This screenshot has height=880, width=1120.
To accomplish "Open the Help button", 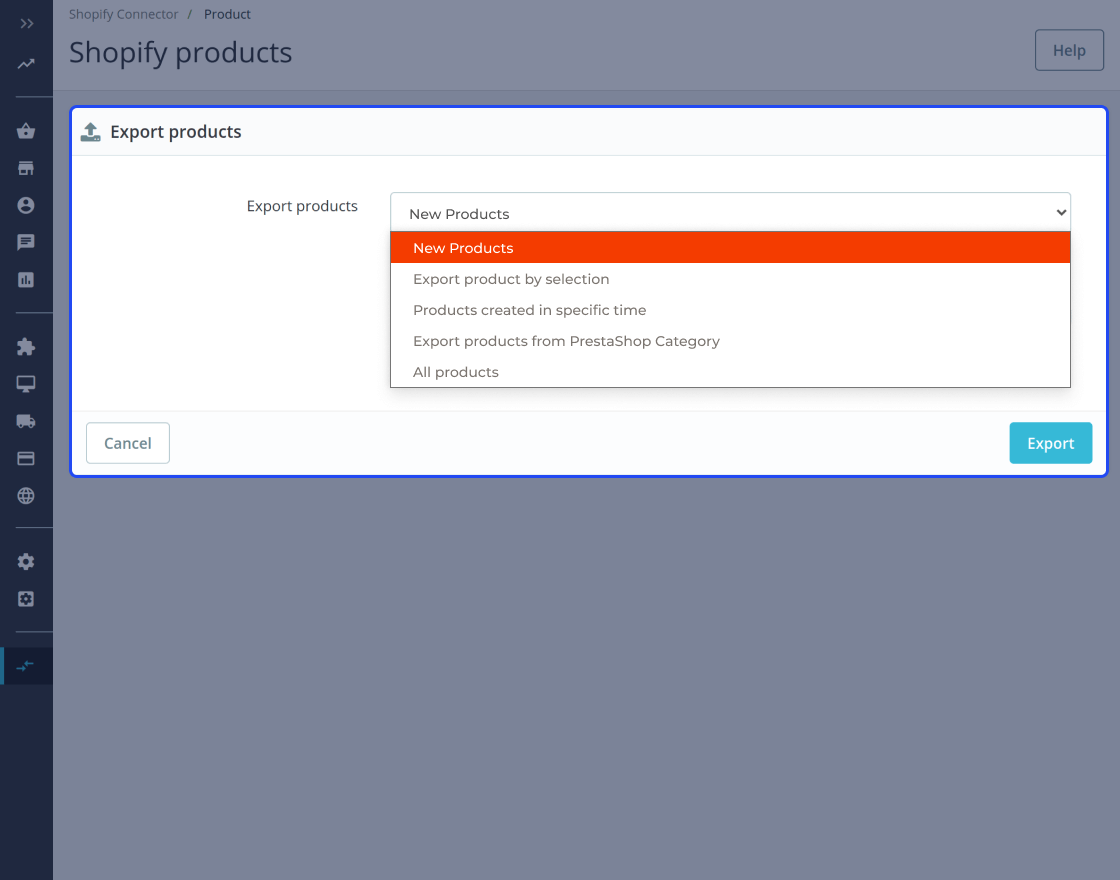I will tap(1069, 50).
